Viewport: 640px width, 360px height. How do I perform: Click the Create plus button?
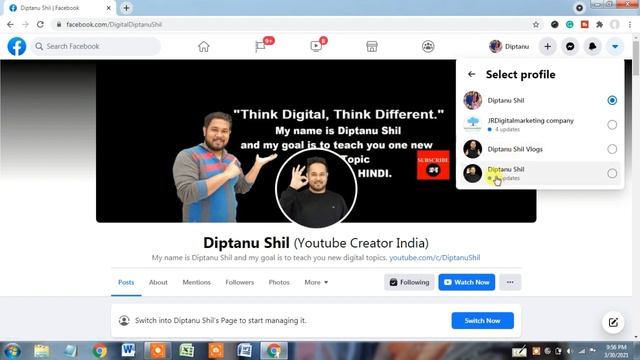547,47
